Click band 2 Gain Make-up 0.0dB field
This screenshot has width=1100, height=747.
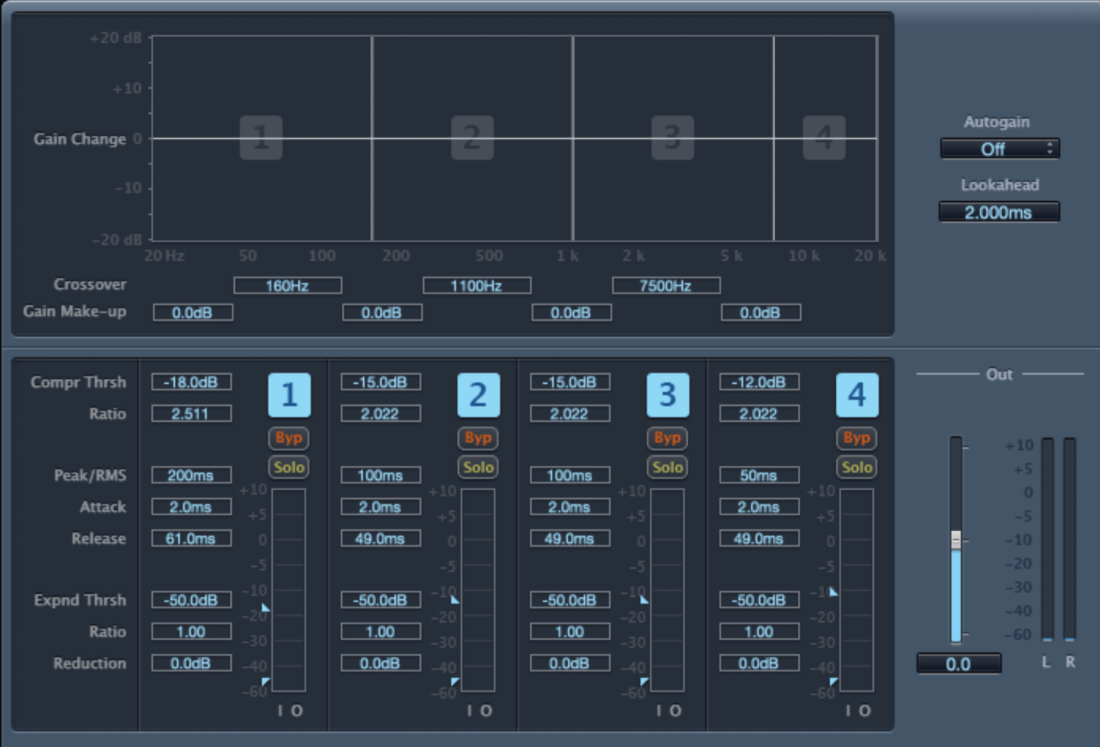382,312
